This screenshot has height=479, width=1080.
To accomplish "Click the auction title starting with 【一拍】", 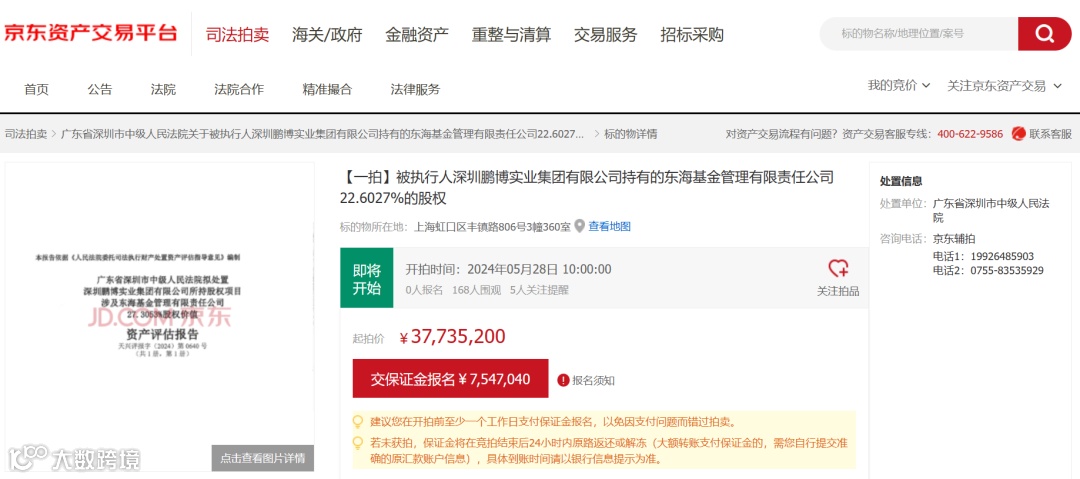I will point(587,187).
